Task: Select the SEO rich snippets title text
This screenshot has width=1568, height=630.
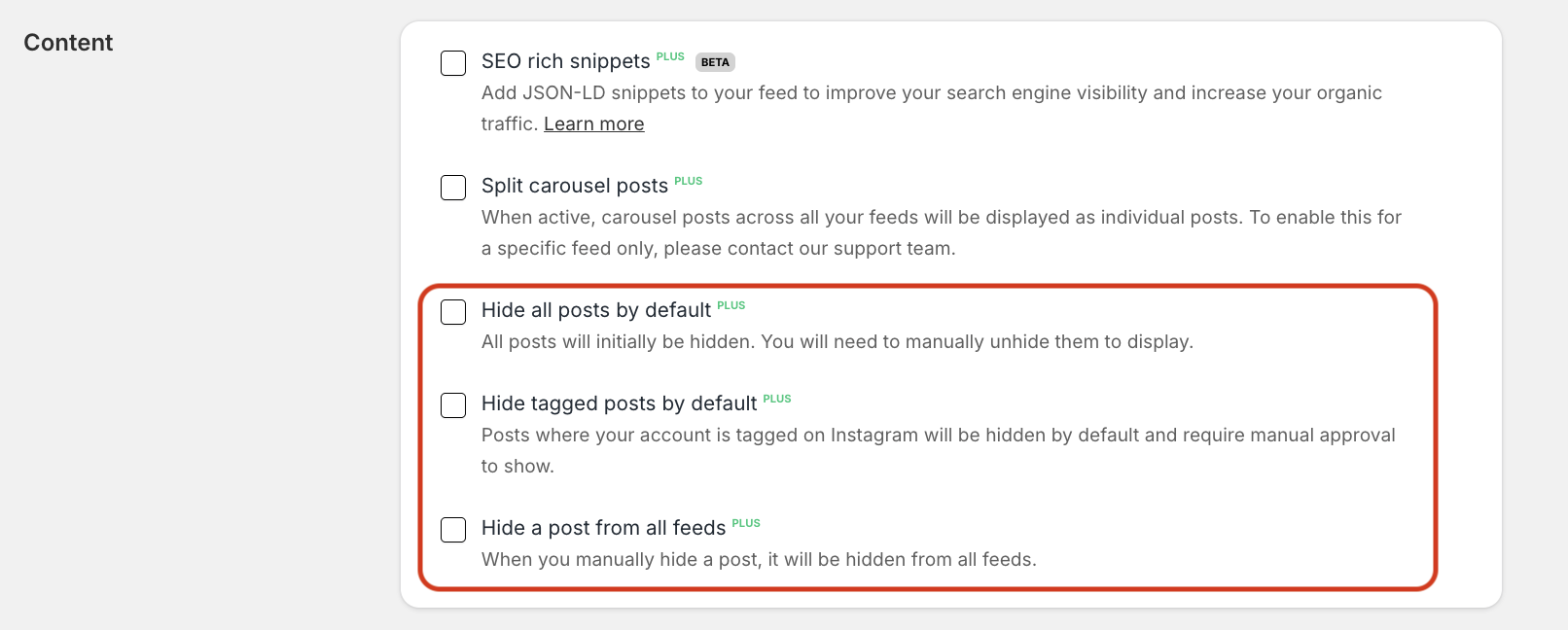Action: click(566, 61)
